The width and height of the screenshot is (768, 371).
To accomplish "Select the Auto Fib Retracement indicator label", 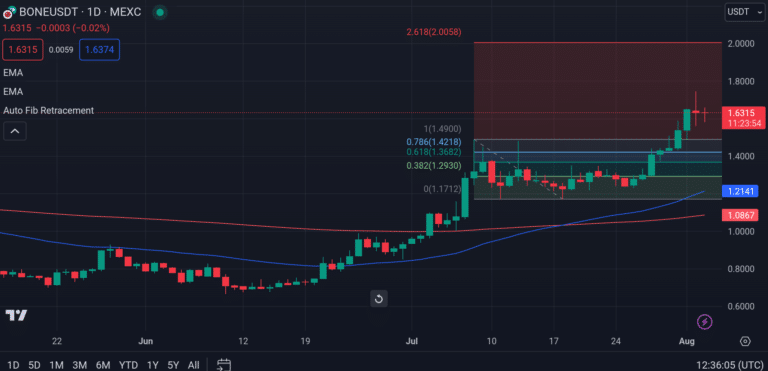I will tap(48, 111).
